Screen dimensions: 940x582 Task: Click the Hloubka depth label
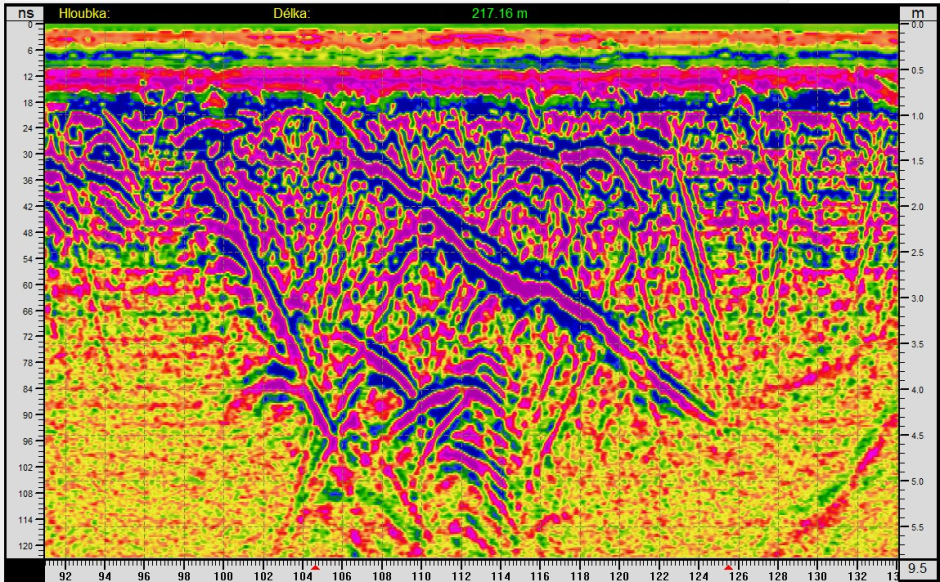[85, 13]
